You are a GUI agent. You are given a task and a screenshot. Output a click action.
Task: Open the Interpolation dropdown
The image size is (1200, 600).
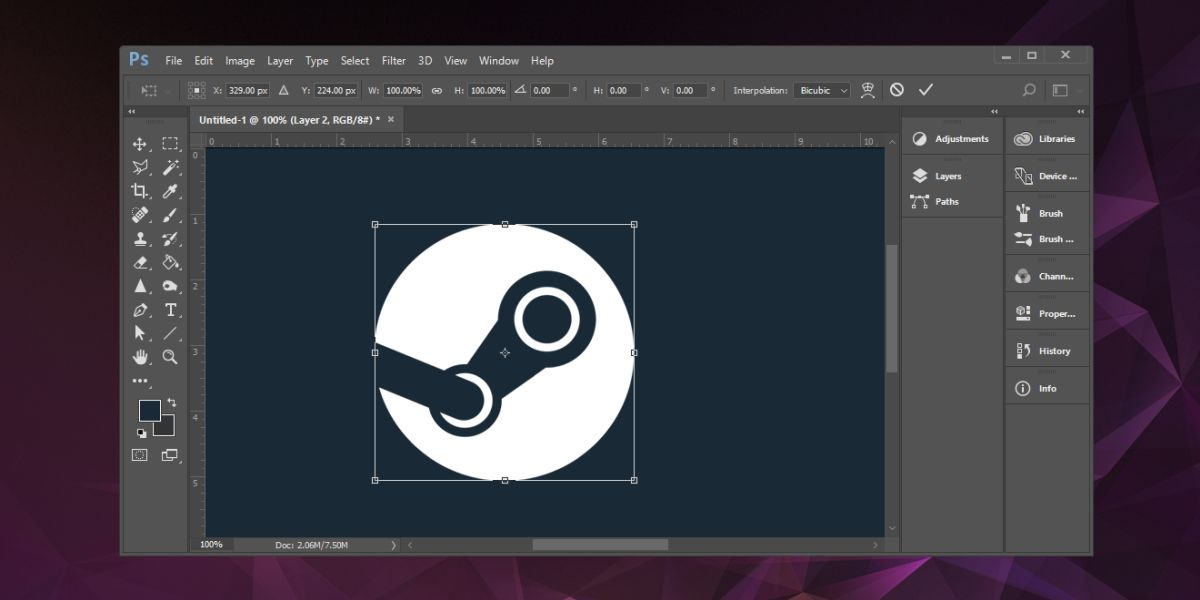point(822,90)
